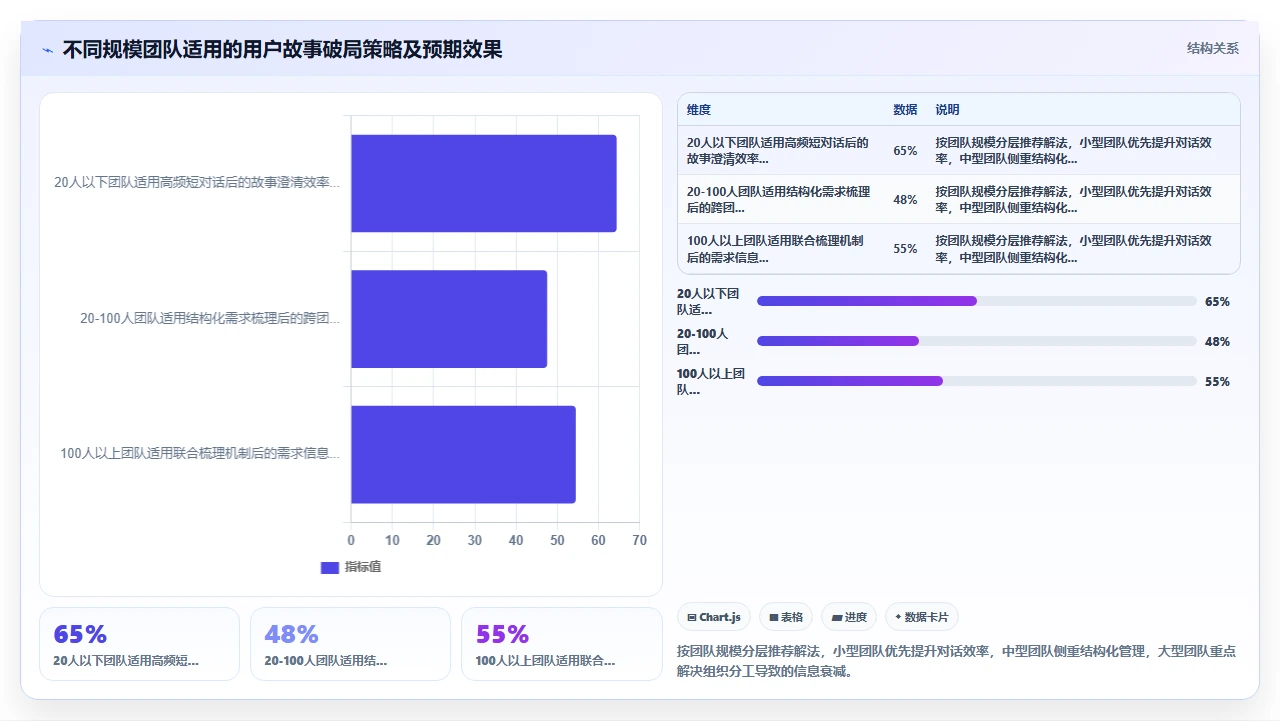Click the 65% progress bar
The image size is (1280, 721).
point(977,301)
